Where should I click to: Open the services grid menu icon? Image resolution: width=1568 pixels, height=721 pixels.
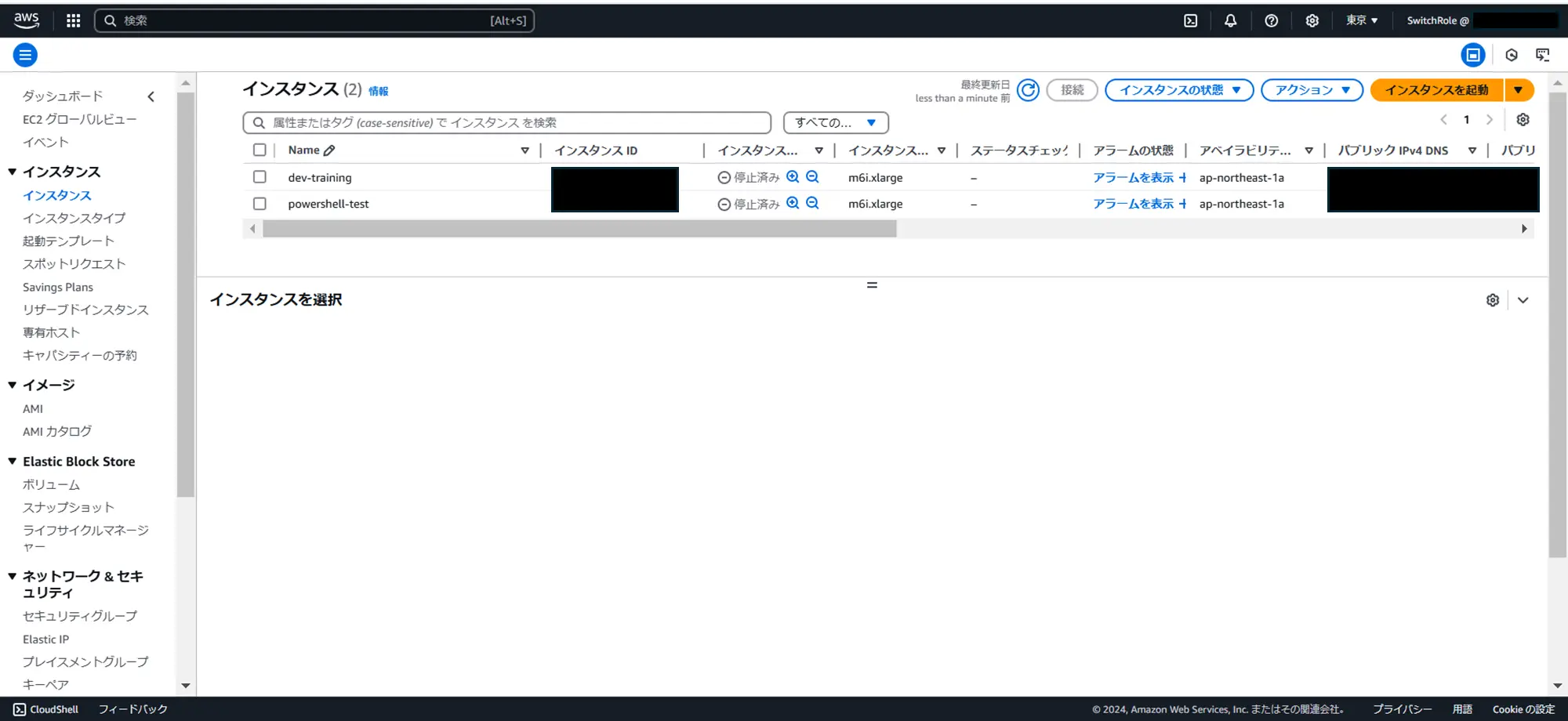point(74,20)
